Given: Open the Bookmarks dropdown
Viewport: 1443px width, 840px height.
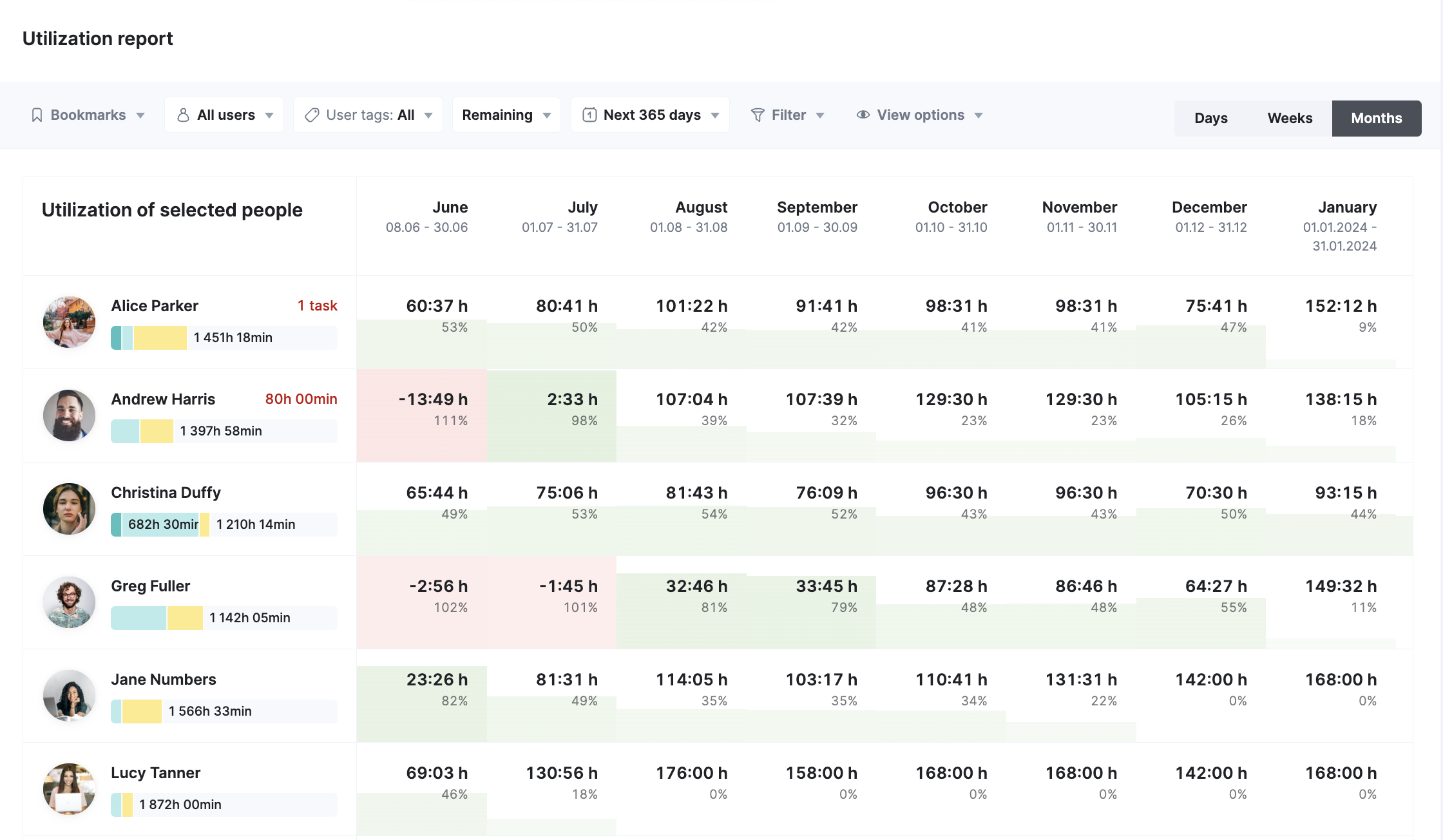Looking at the screenshot, I should 88,115.
